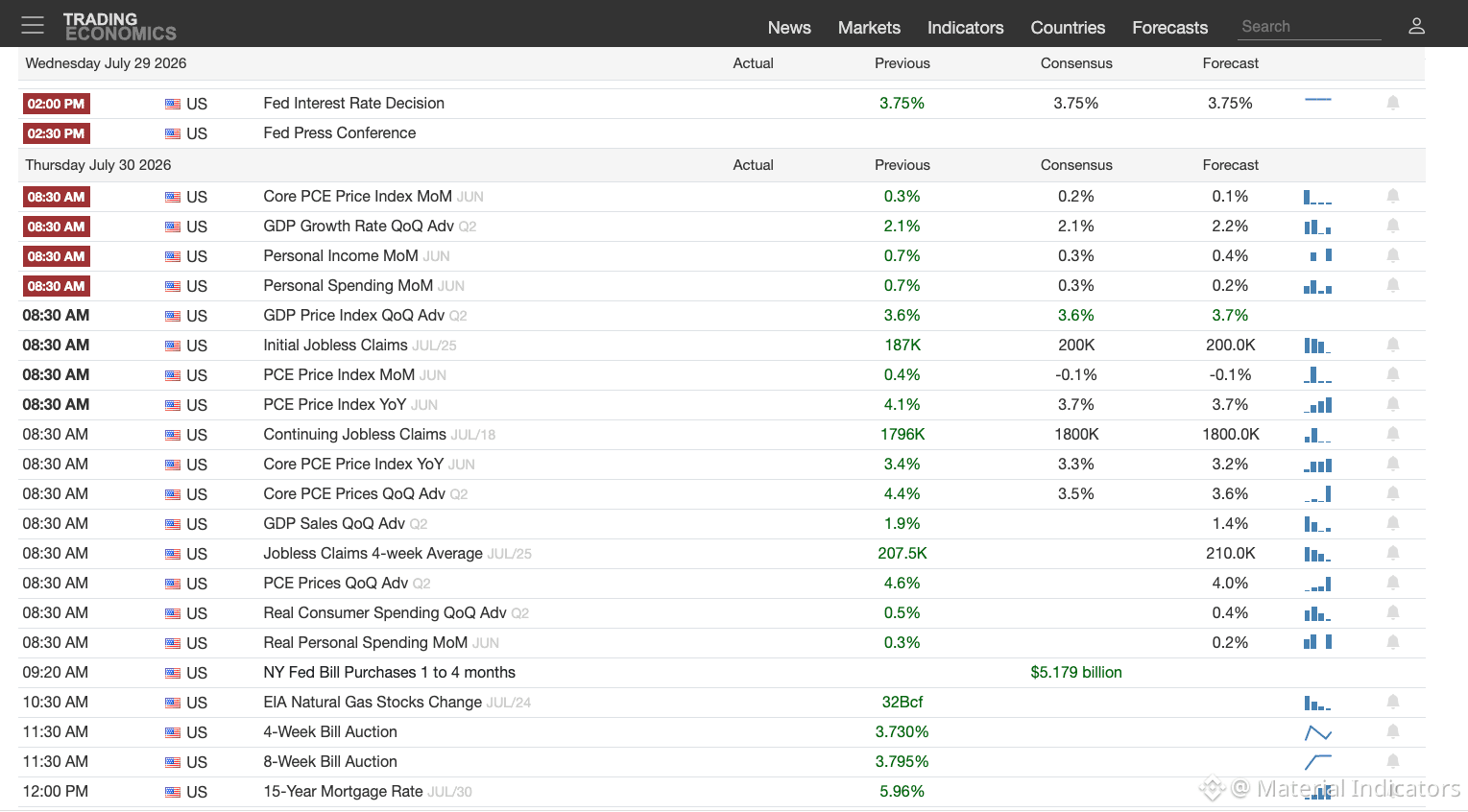Toggle alert bell for GDP Growth Rate QoQ Adv

(1393, 226)
